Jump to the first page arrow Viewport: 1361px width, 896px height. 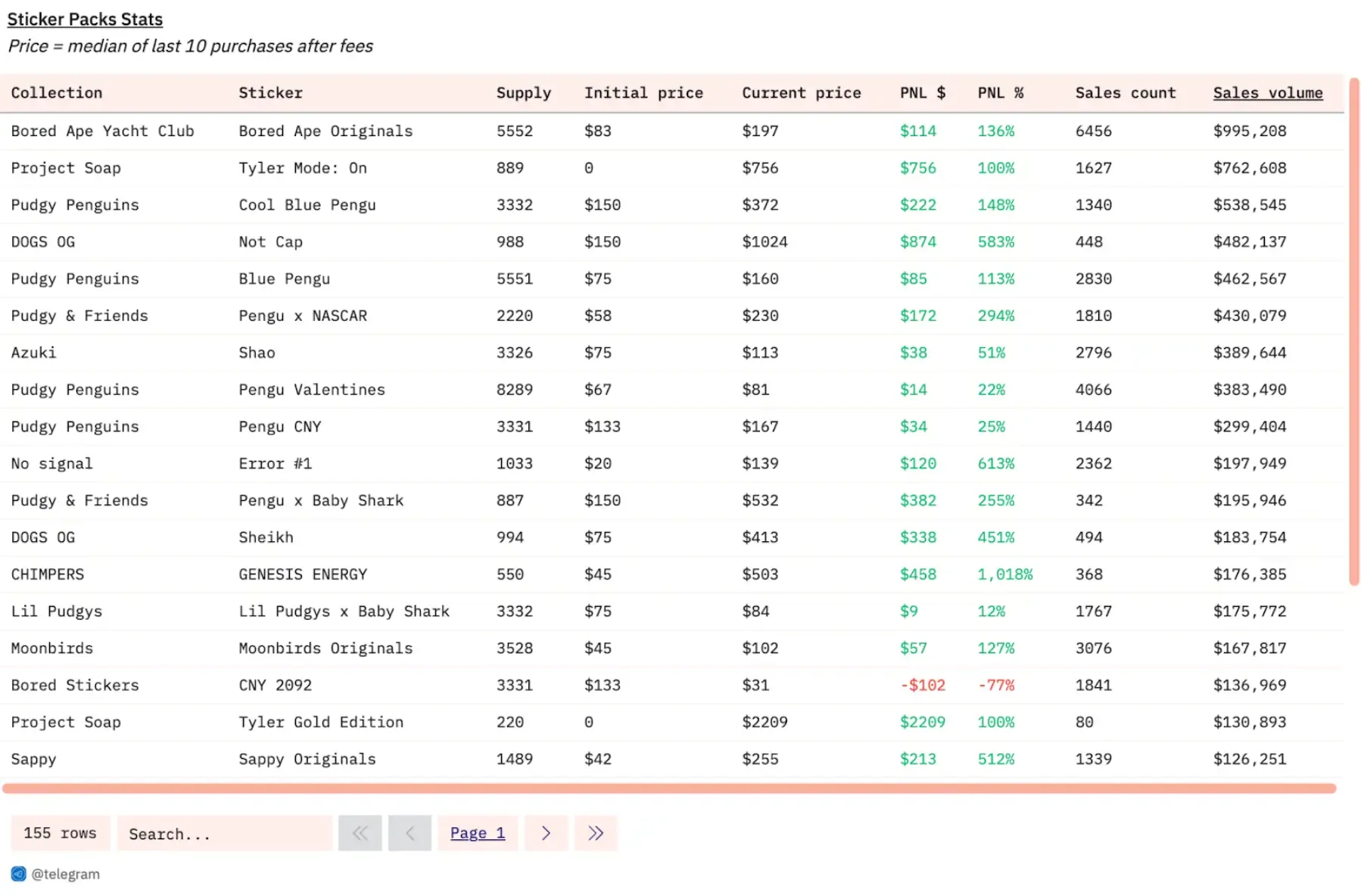(360, 833)
